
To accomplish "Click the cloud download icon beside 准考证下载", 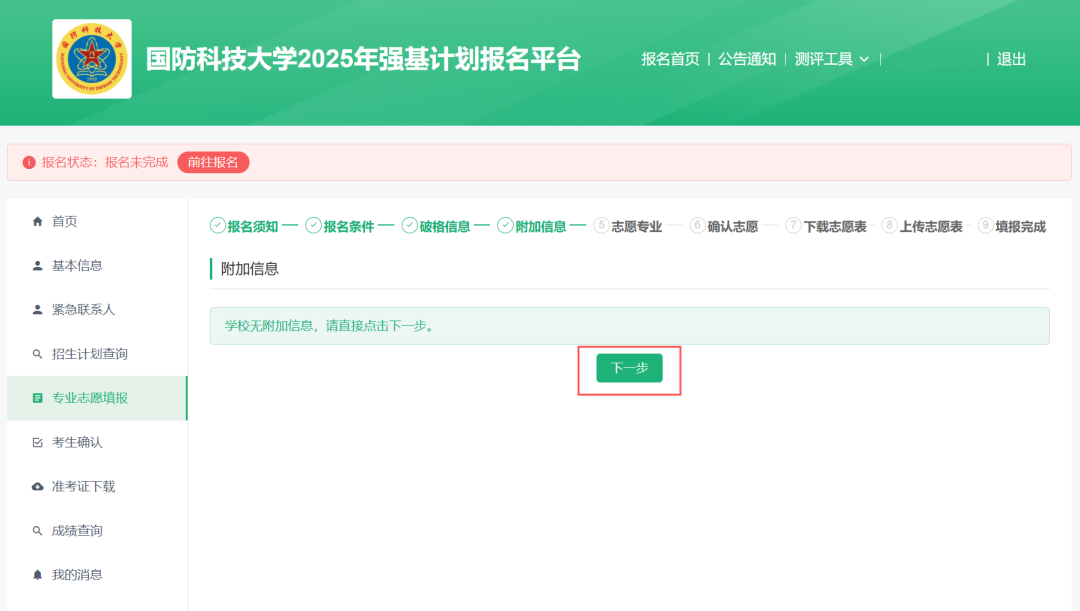I will click(37, 486).
